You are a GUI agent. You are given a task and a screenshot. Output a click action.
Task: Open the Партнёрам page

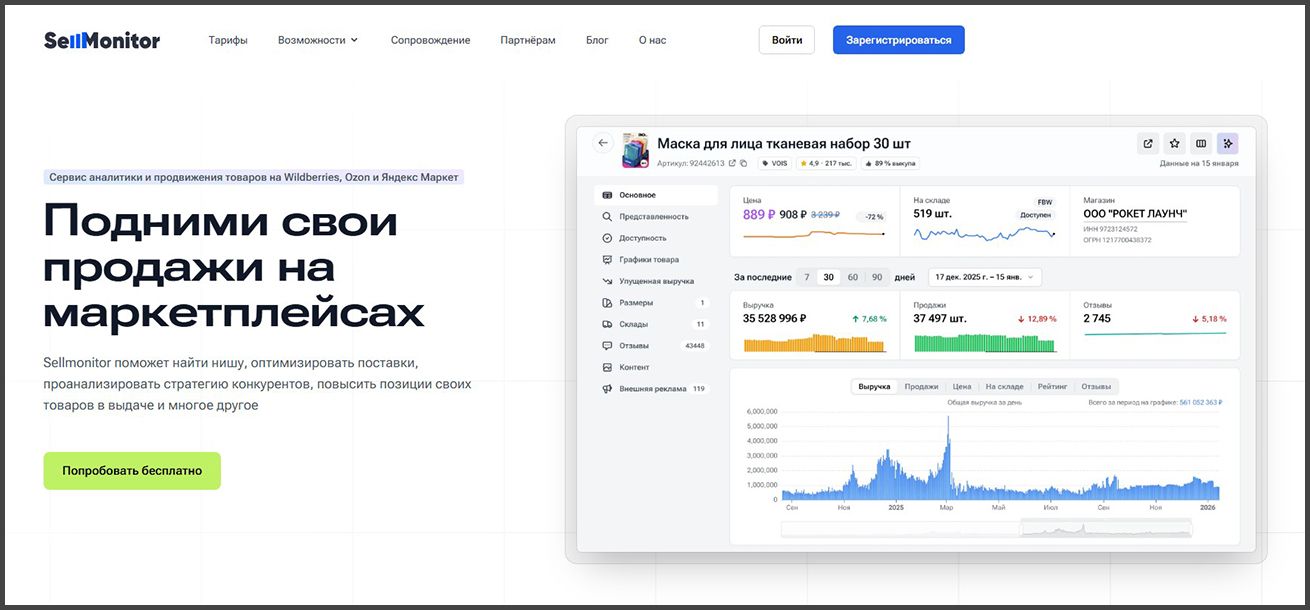click(528, 40)
